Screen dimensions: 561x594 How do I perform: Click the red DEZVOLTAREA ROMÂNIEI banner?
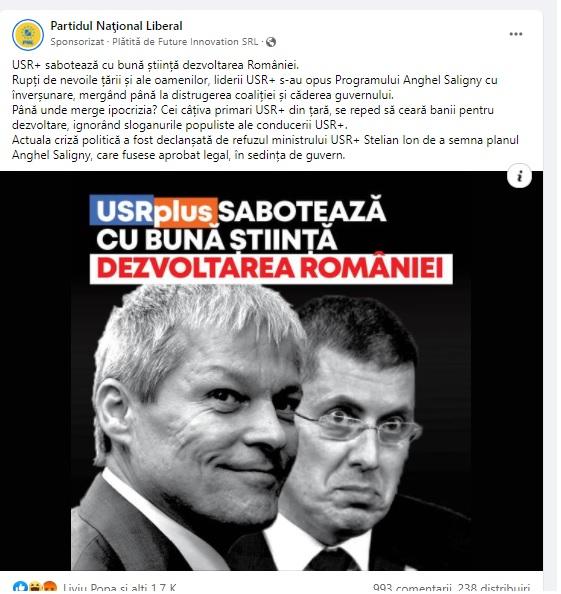coord(272,269)
